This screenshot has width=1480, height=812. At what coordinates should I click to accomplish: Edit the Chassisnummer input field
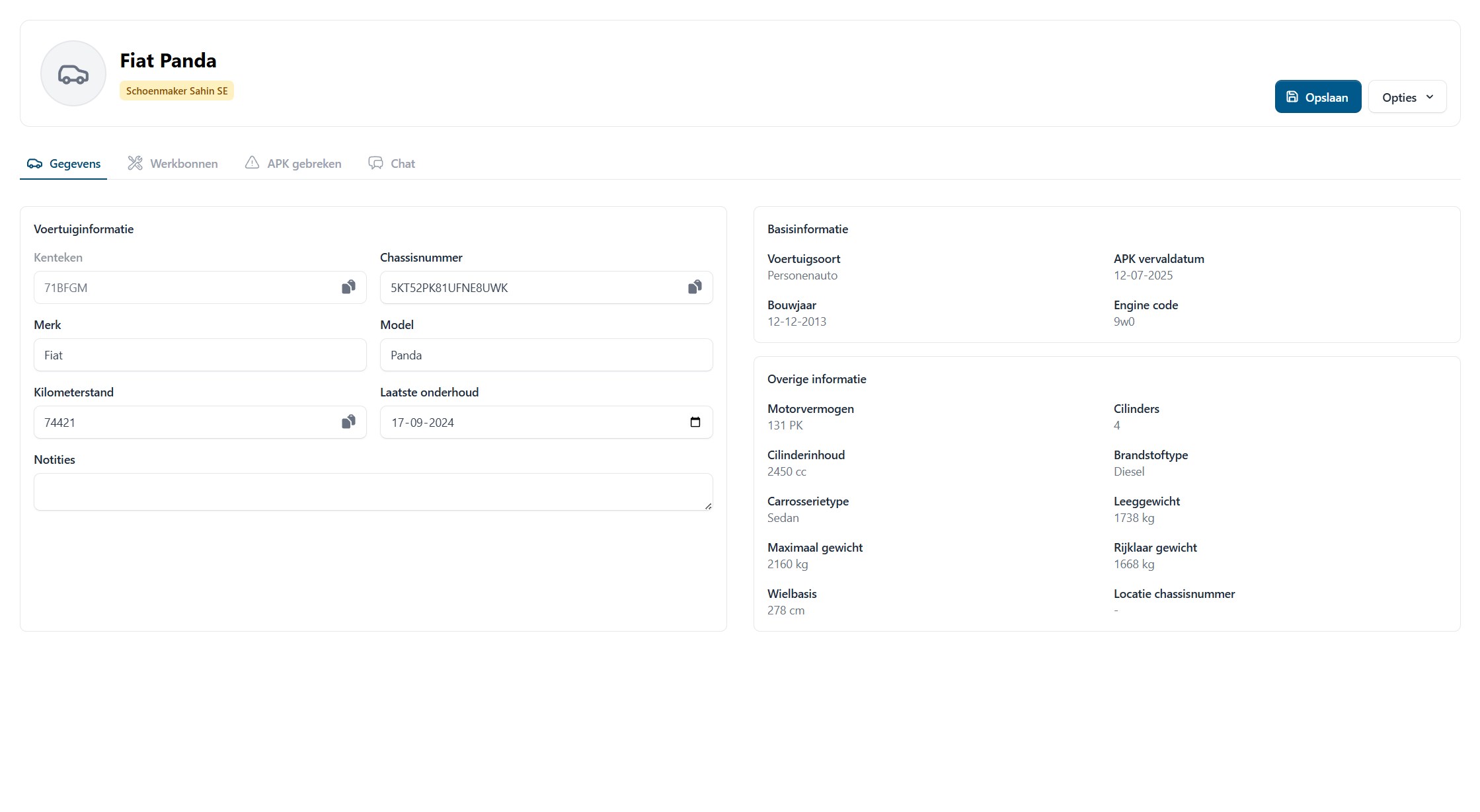(547, 287)
